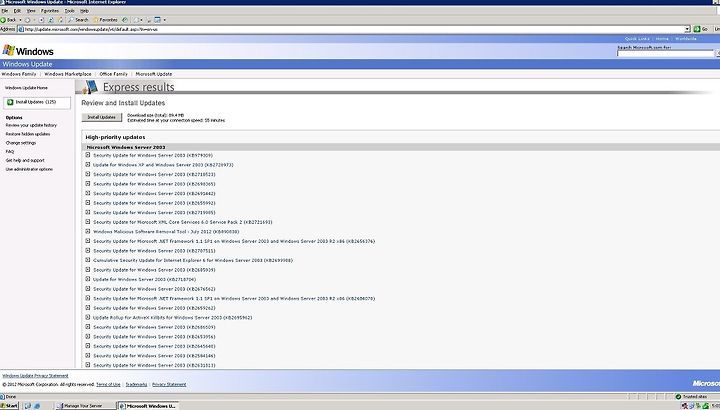
Task: Open the Favorites menu
Action: (x=50, y=11)
